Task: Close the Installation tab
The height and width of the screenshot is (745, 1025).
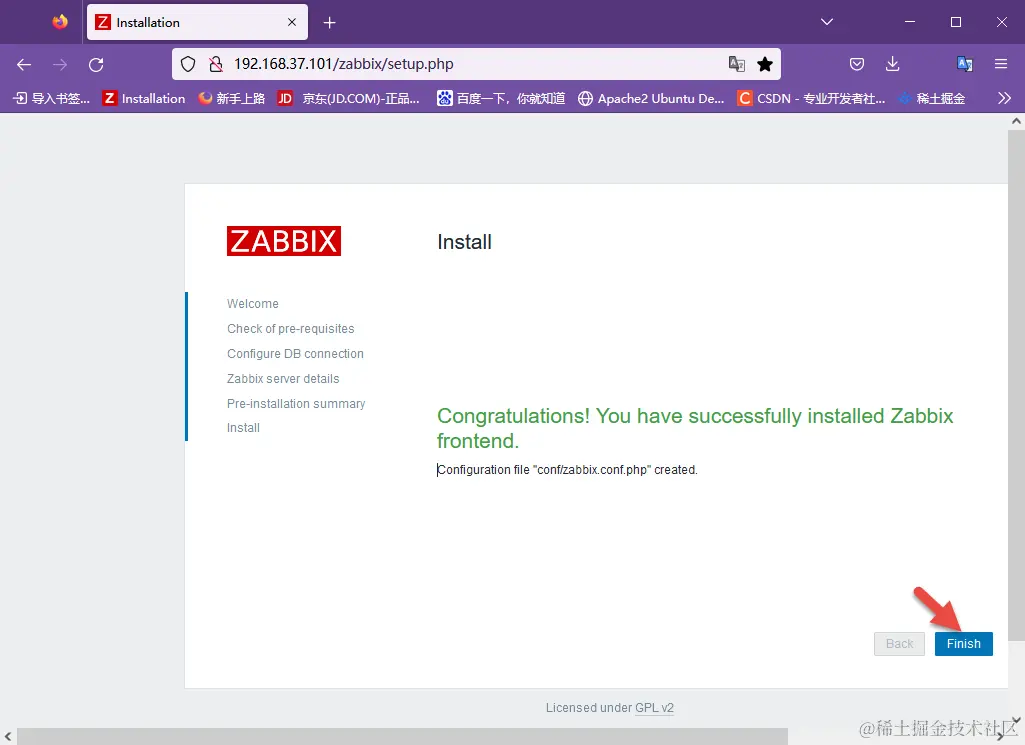Action: point(292,22)
